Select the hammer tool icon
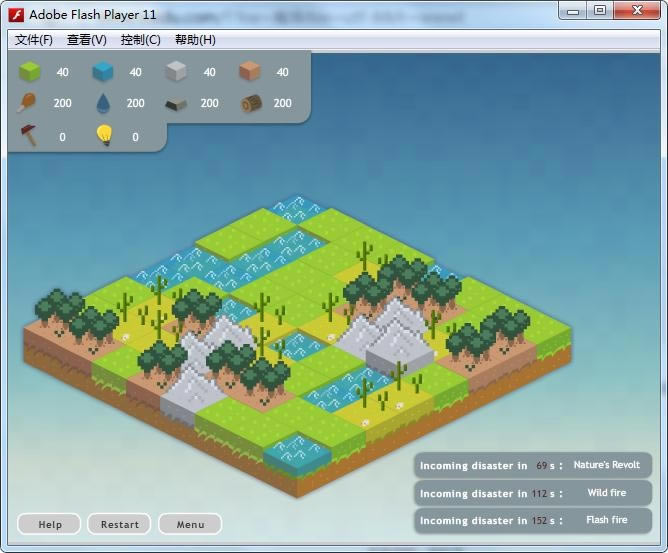 [x=28, y=136]
